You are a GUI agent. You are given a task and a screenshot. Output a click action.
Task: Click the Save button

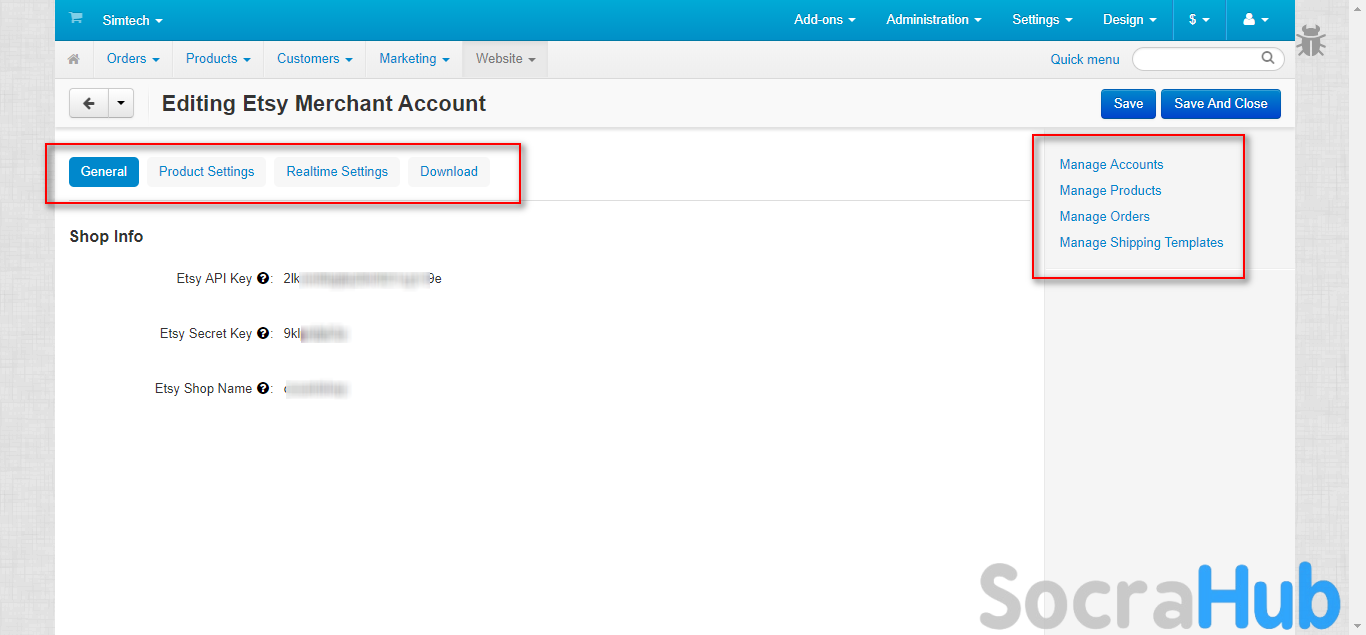click(1128, 103)
